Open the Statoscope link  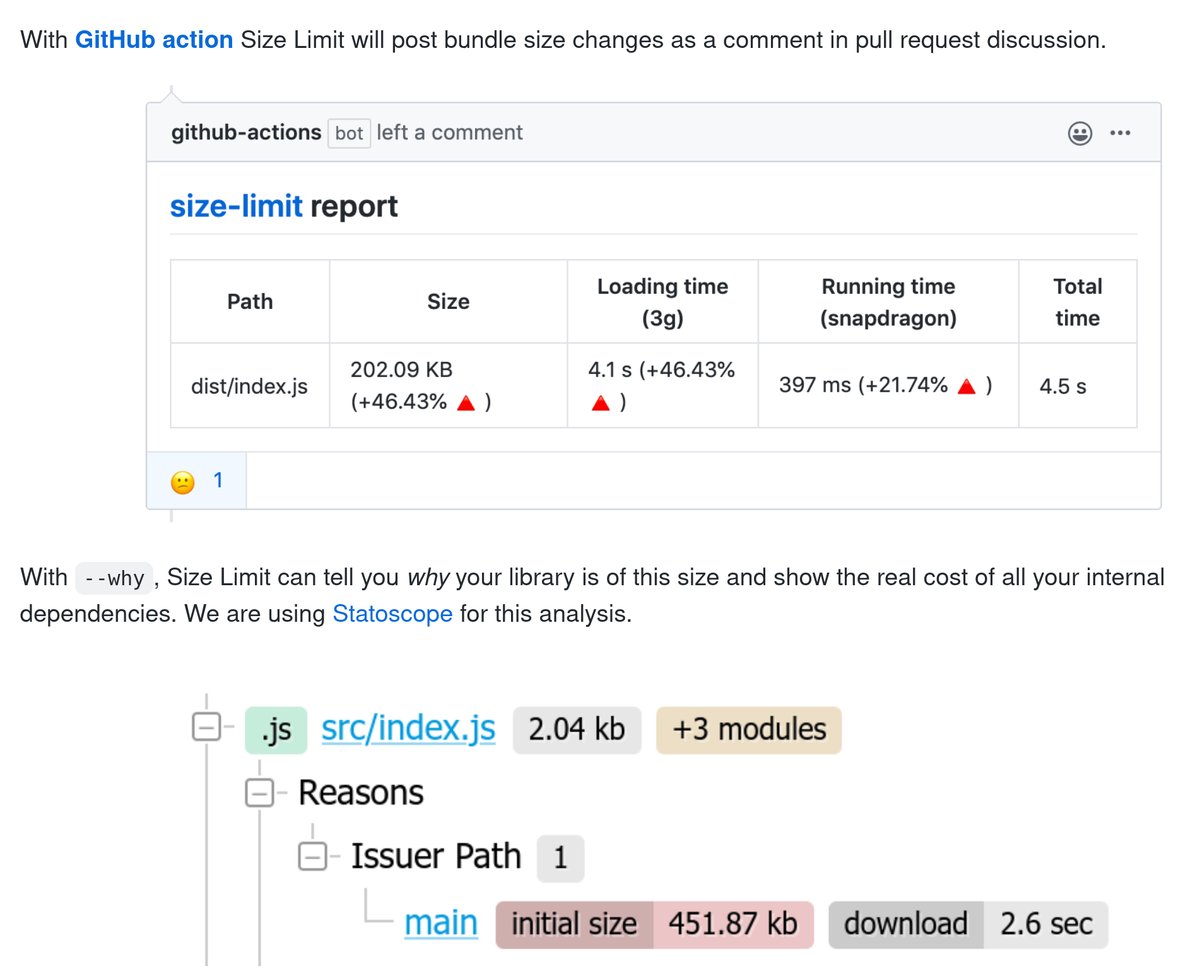pyautogui.click(x=392, y=614)
